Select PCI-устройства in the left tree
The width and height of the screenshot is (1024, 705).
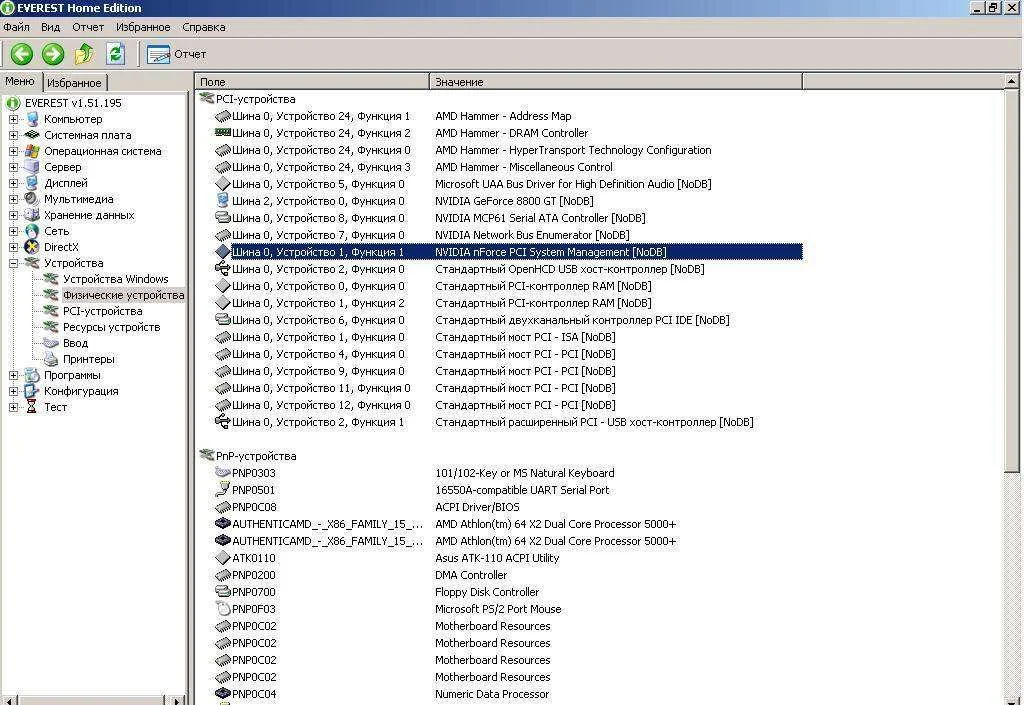(103, 311)
